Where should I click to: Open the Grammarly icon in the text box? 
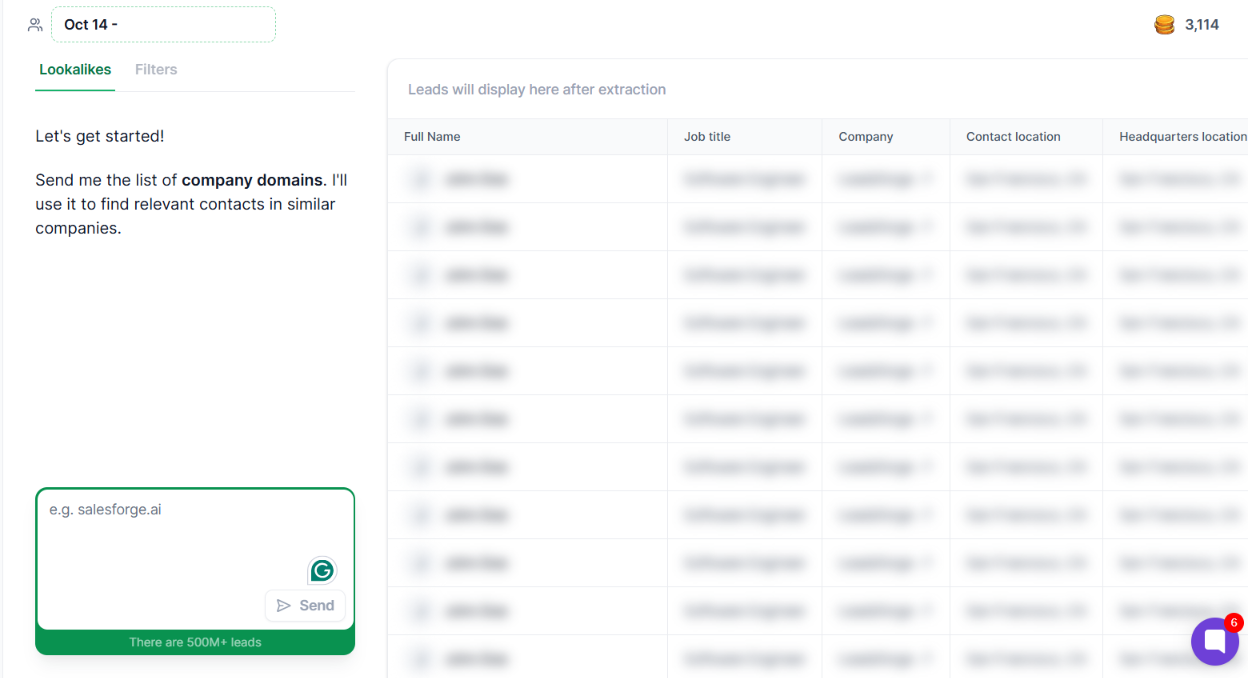(x=322, y=570)
